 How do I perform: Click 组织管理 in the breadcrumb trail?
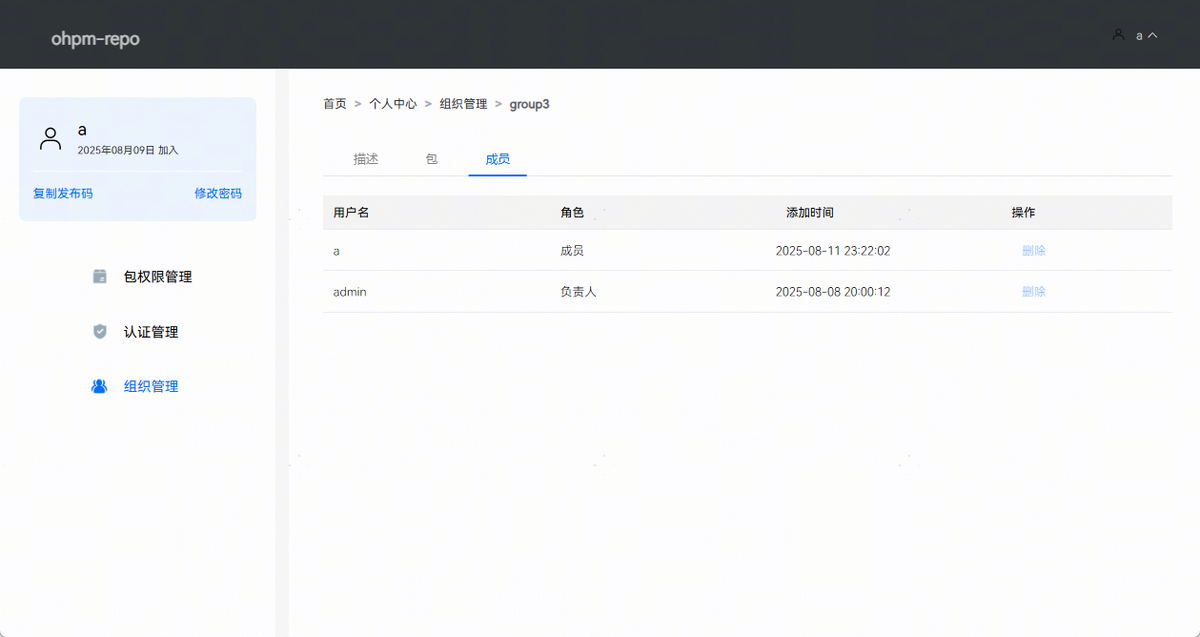pyautogui.click(x=463, y=104)
